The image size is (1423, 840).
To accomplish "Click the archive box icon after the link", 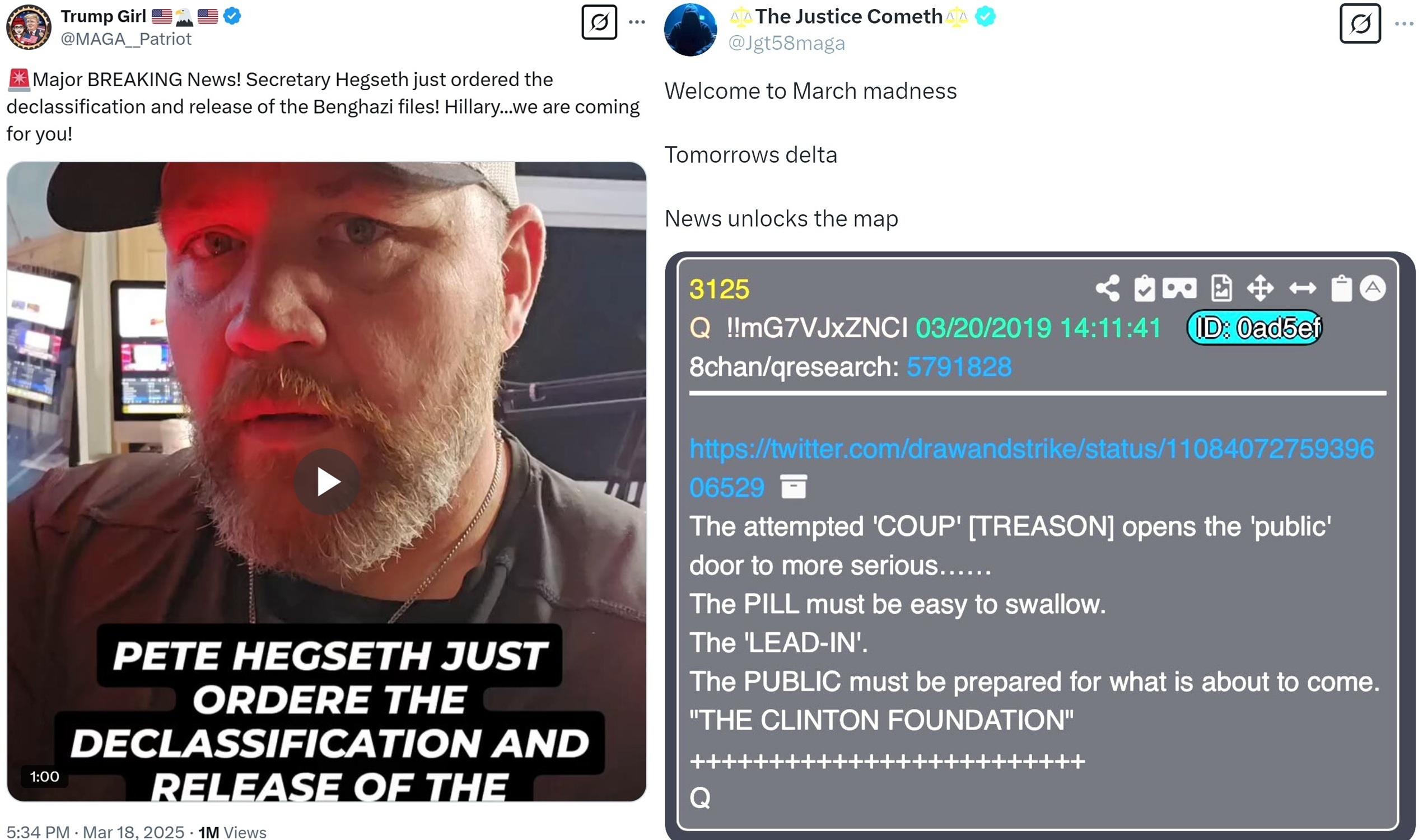I will pos(794,486).
